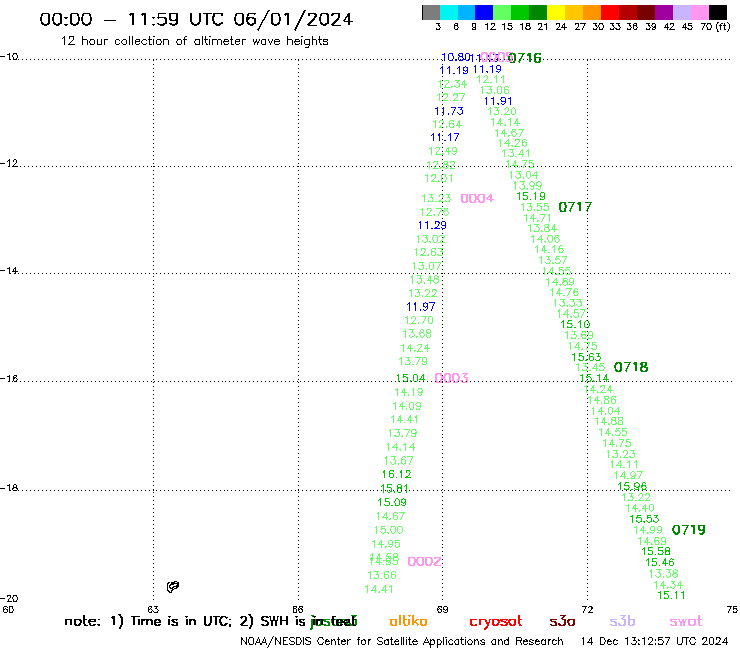The height and width of the screenshot is (650, 740).
Task: Click the wave height value 15.11
Action: 671,595
